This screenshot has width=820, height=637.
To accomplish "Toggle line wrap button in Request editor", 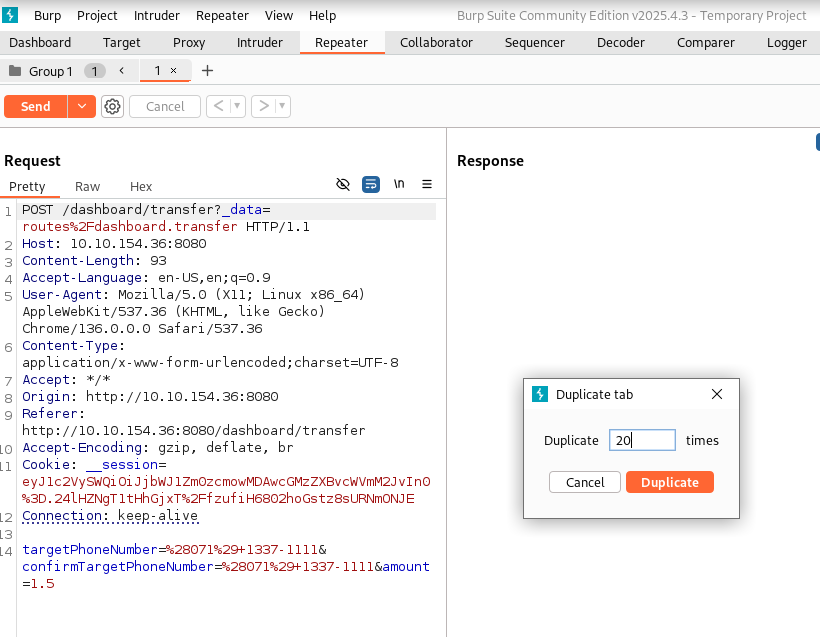I will [x=371, y=184].
